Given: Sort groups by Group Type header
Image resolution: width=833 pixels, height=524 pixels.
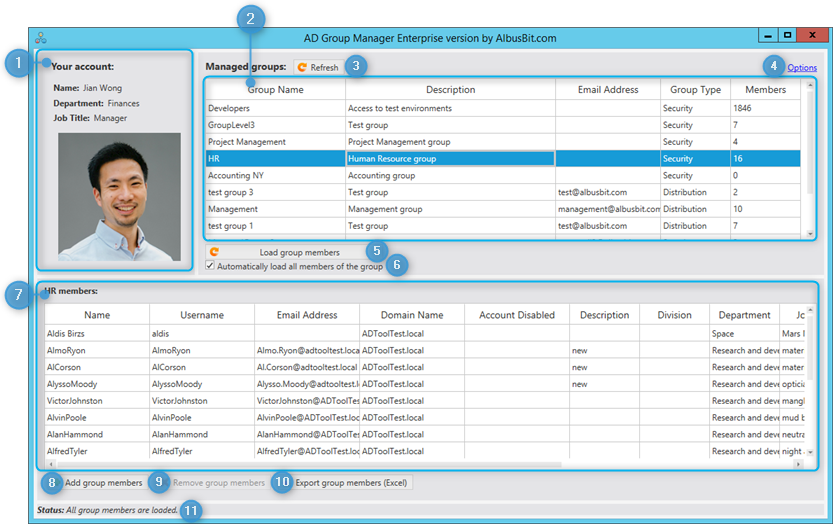Looking at the screenshot, I should coord(695,89).
